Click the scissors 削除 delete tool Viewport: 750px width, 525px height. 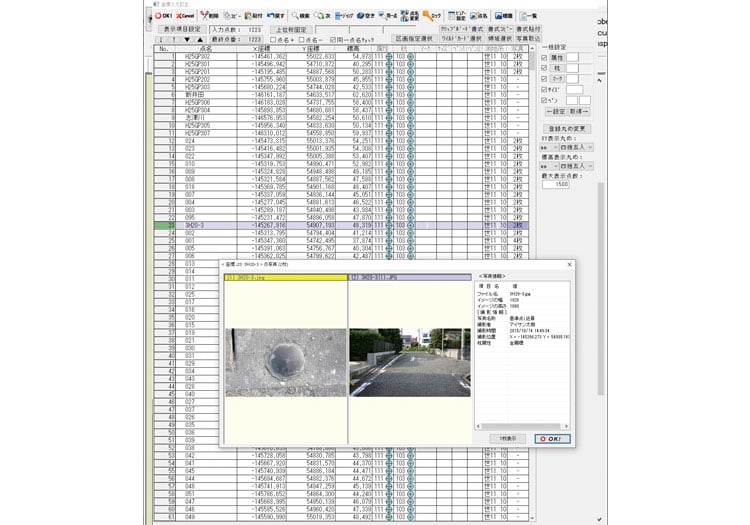click(210, 16)
